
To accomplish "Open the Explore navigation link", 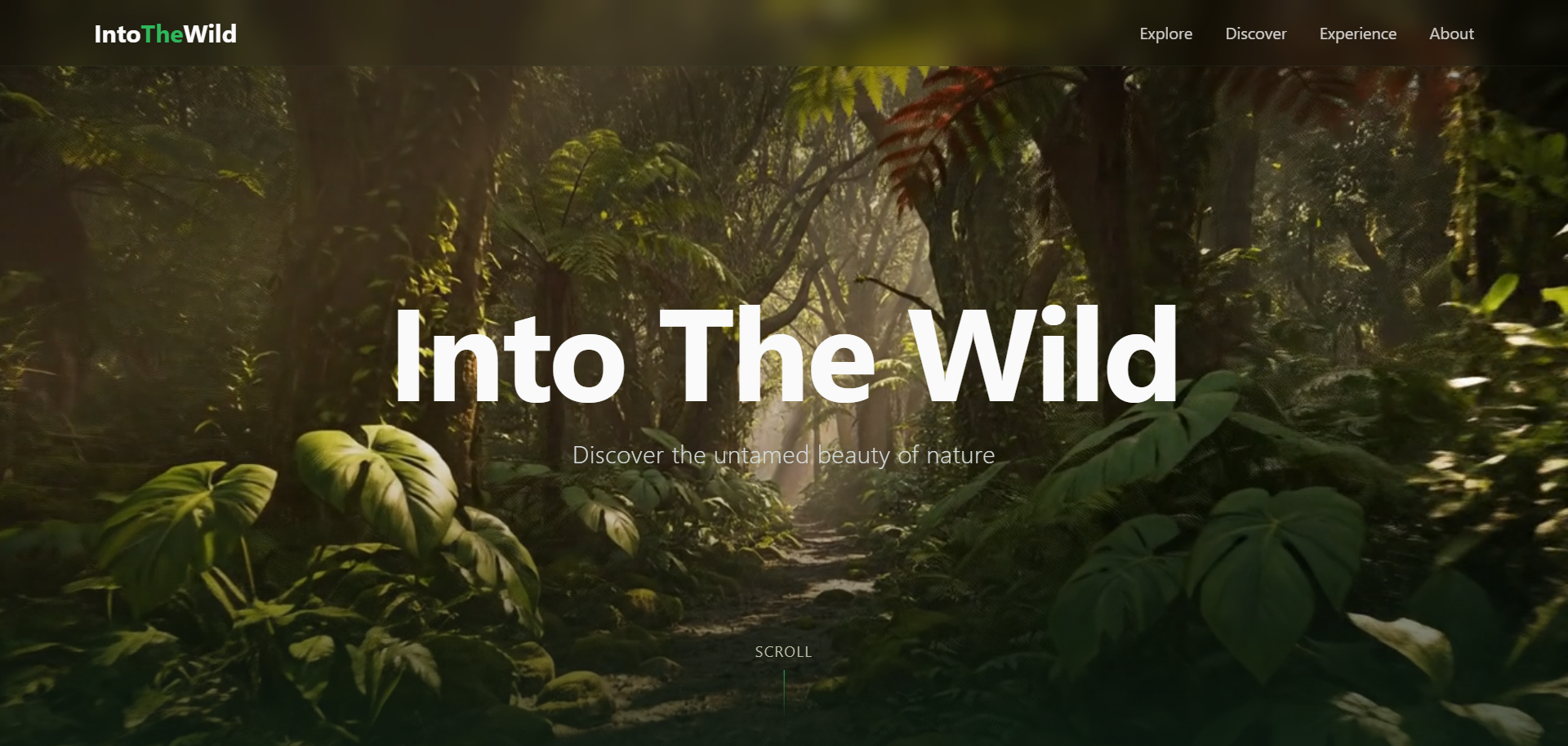I will coord(1165,34).
